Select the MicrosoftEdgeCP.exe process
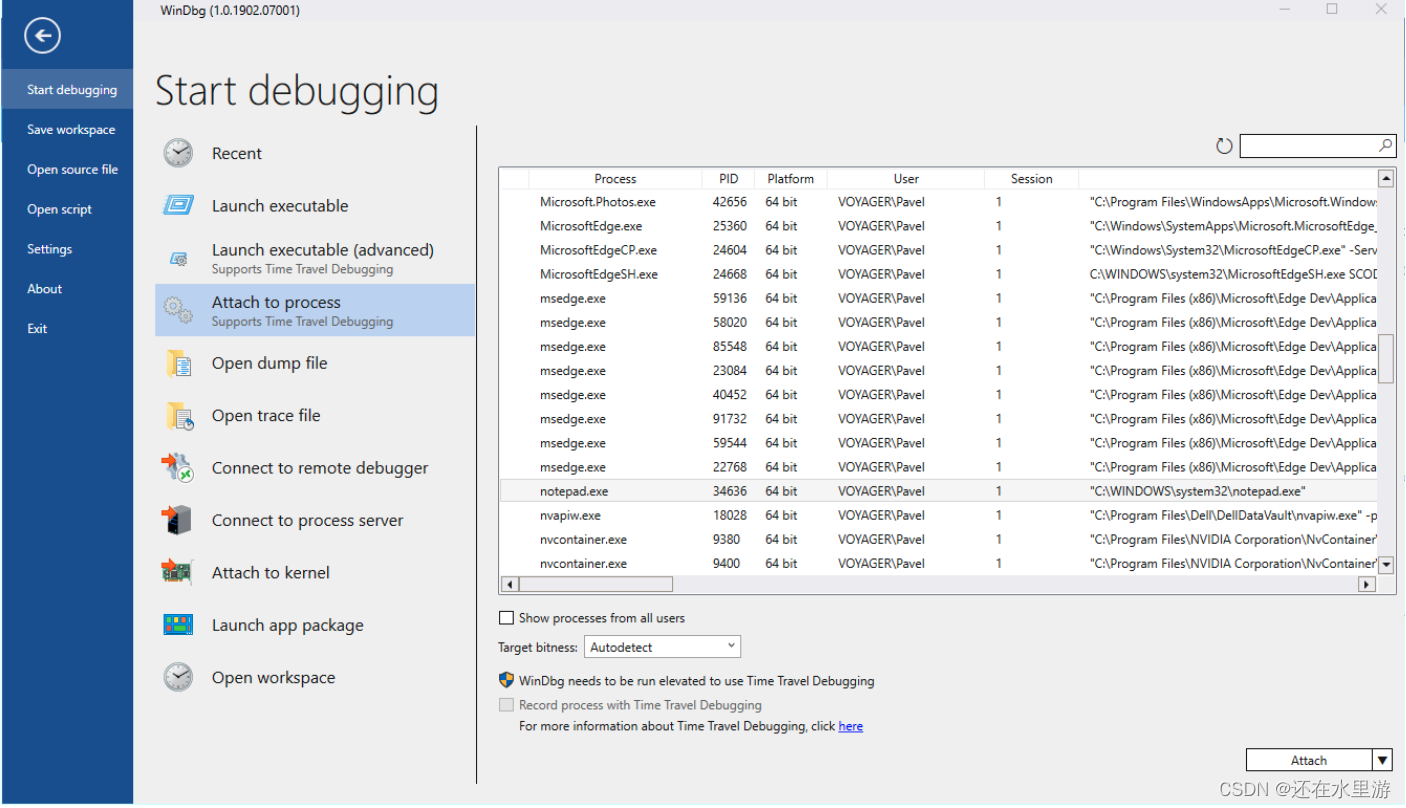1406x808 pixels. [x=938, y=250]
